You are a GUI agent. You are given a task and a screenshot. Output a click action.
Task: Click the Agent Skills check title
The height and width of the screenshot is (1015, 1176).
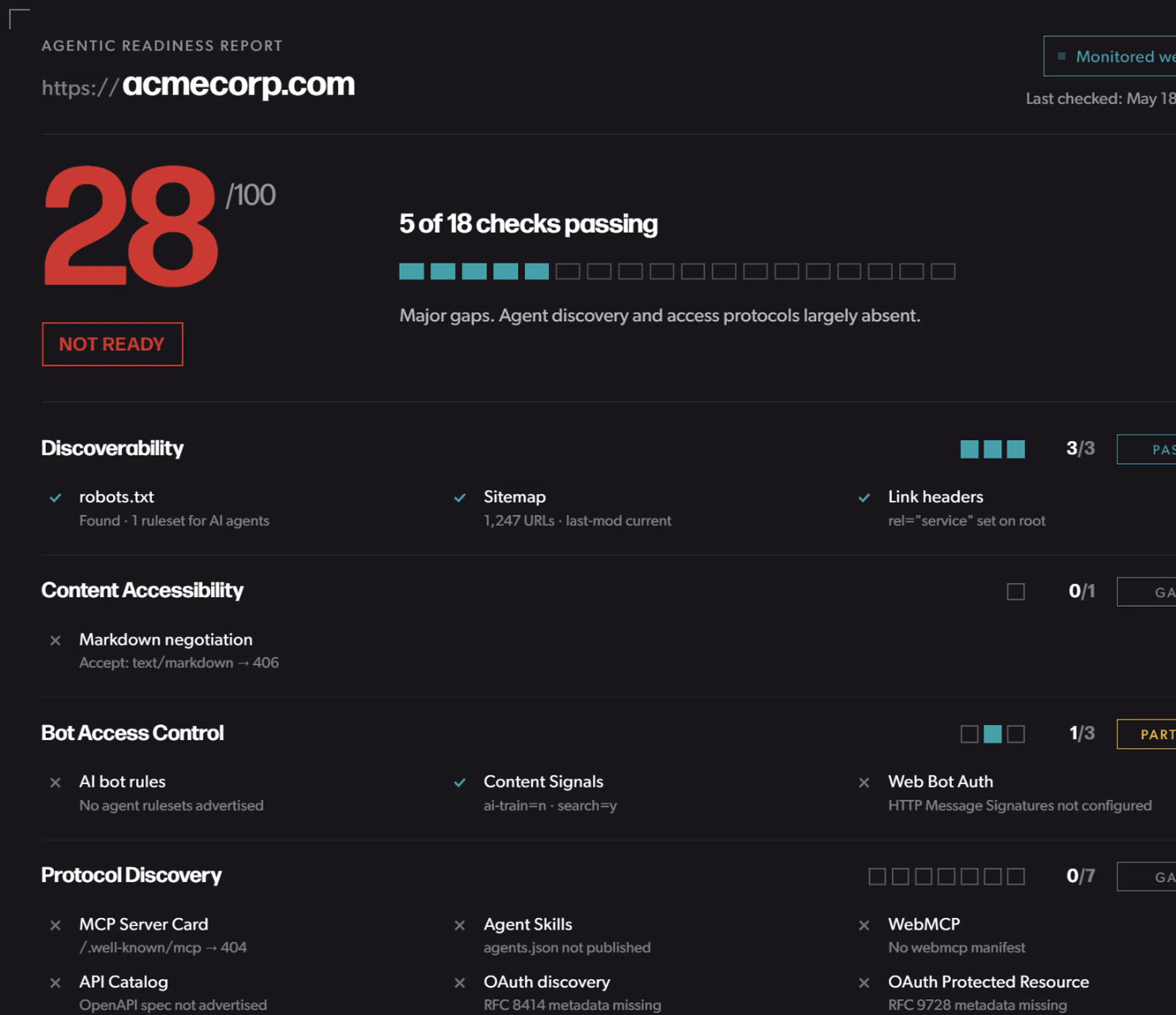[528, 925]
